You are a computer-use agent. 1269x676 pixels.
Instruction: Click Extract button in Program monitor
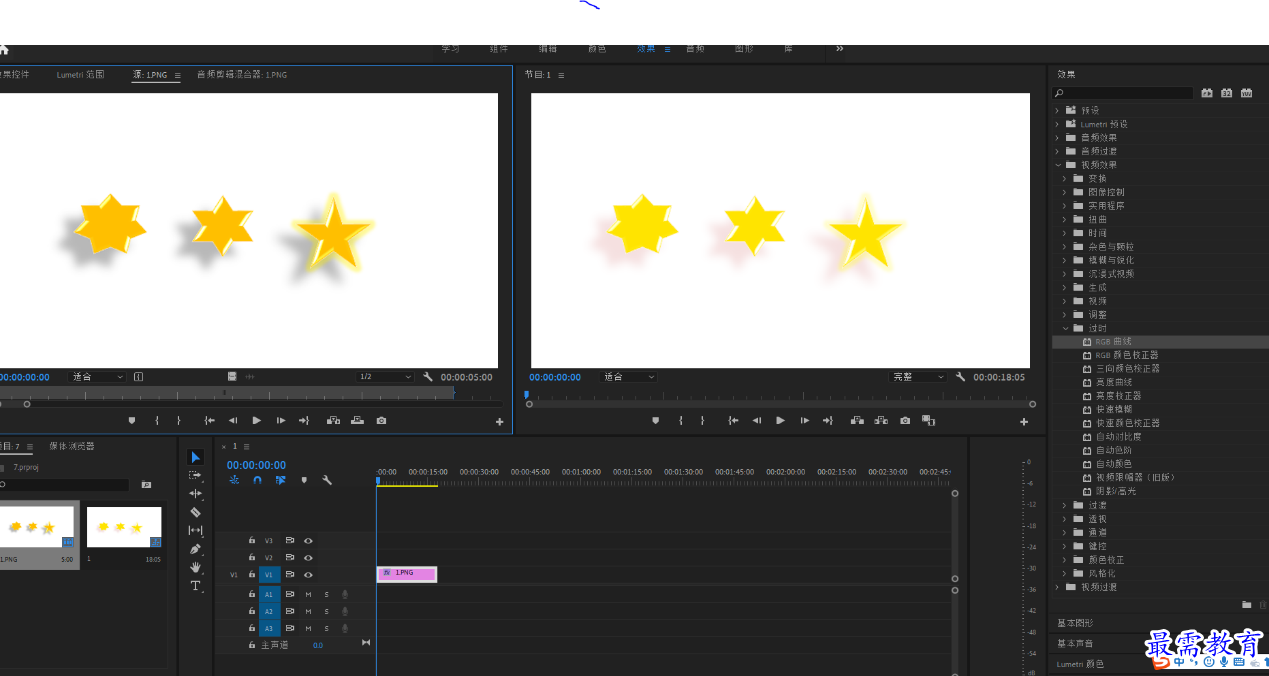tap(881, 421)
